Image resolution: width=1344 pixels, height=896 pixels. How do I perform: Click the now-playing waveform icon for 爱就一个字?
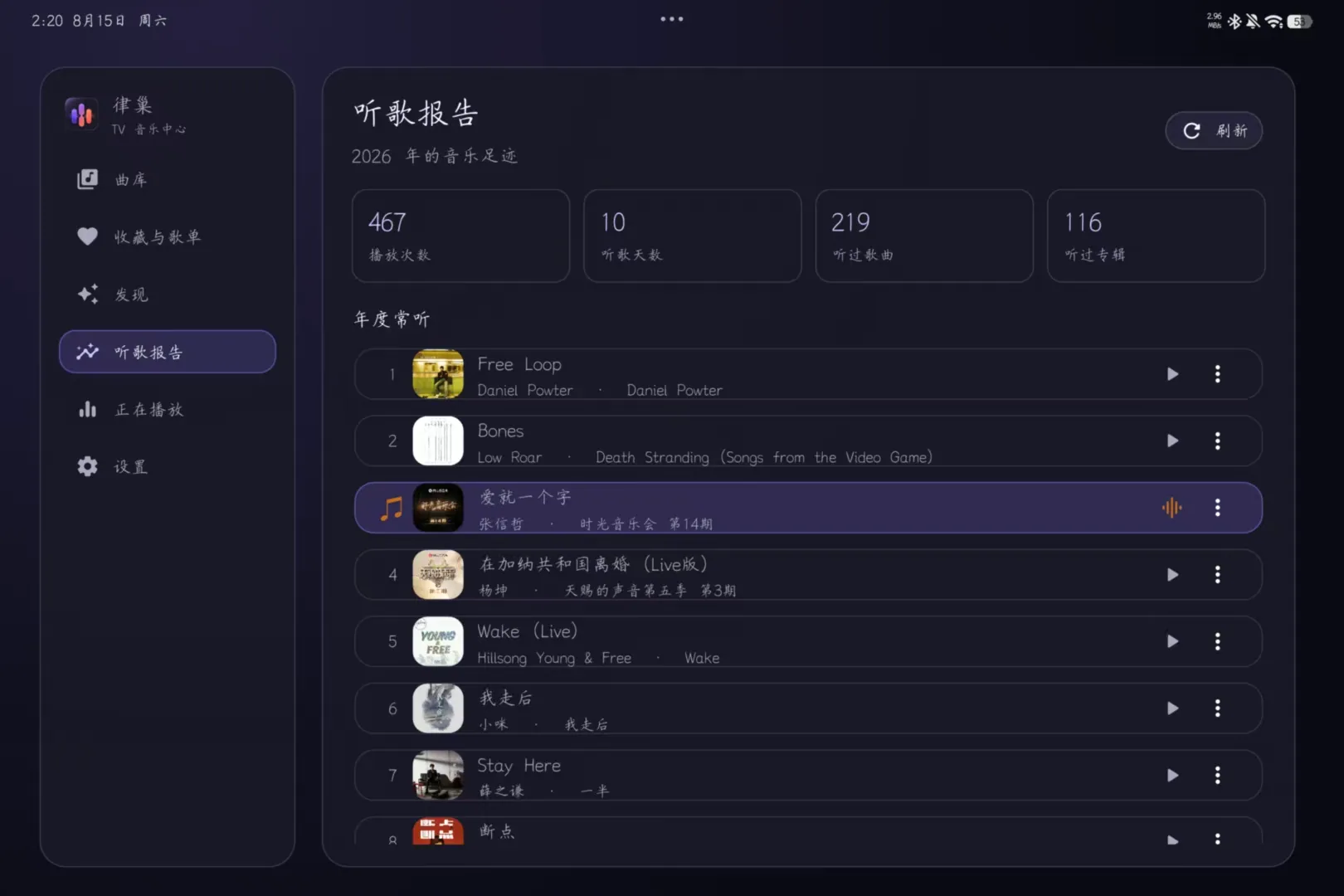(1171, 508)
